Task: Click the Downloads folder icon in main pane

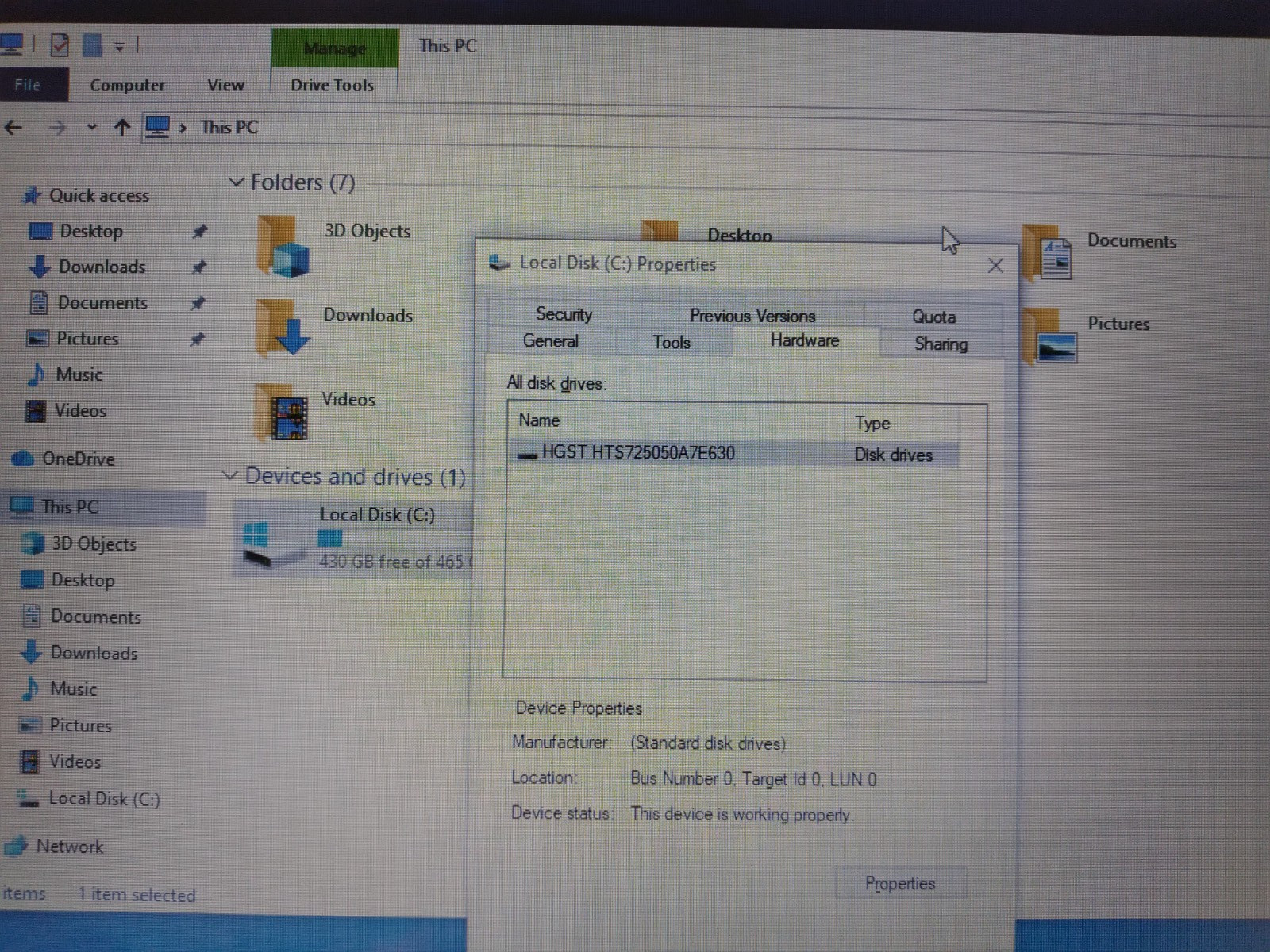Action: pos(283,327)
